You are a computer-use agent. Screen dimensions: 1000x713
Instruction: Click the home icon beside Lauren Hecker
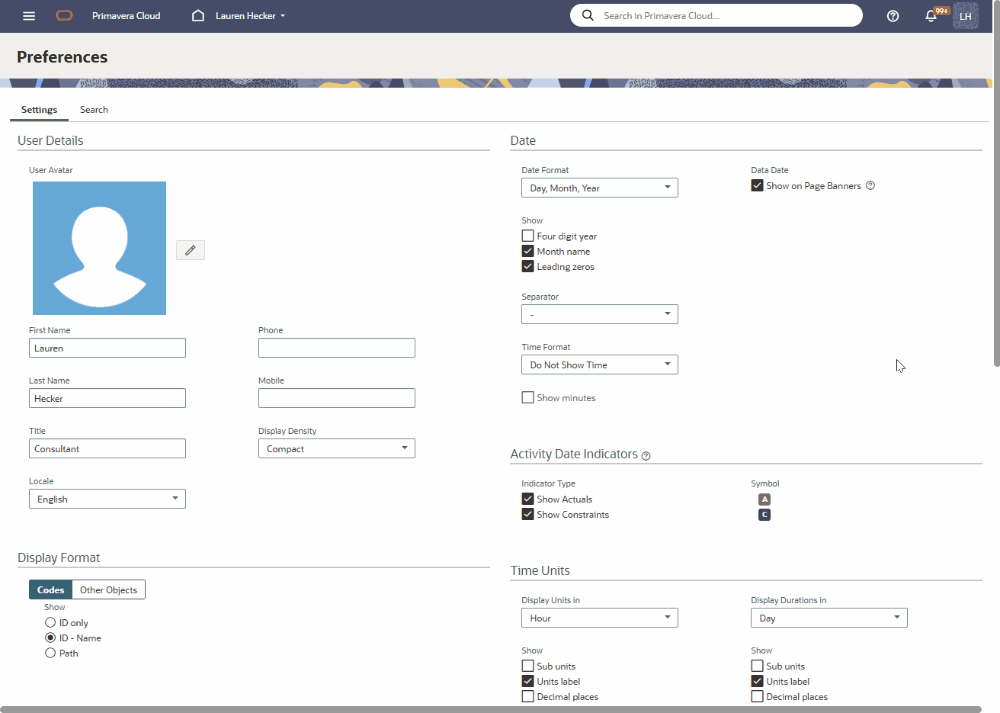click(x=198, y=15)
